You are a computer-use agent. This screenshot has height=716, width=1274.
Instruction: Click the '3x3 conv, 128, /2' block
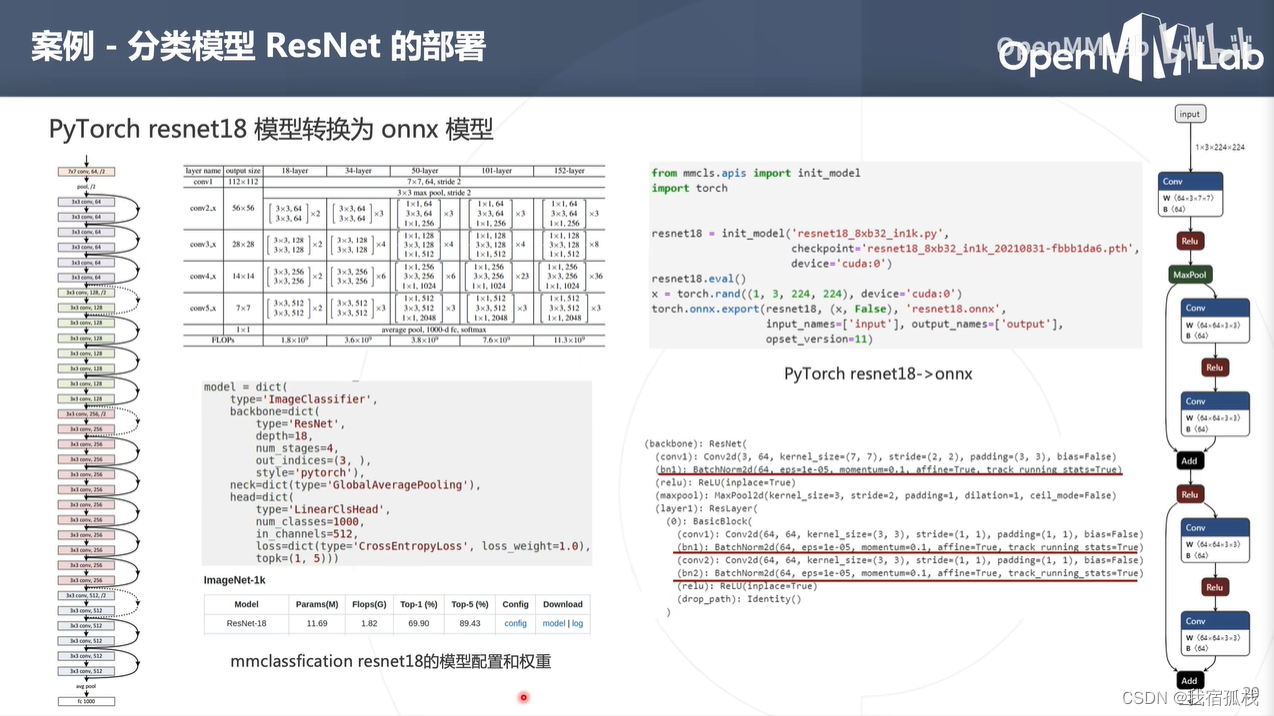point(86,293)
